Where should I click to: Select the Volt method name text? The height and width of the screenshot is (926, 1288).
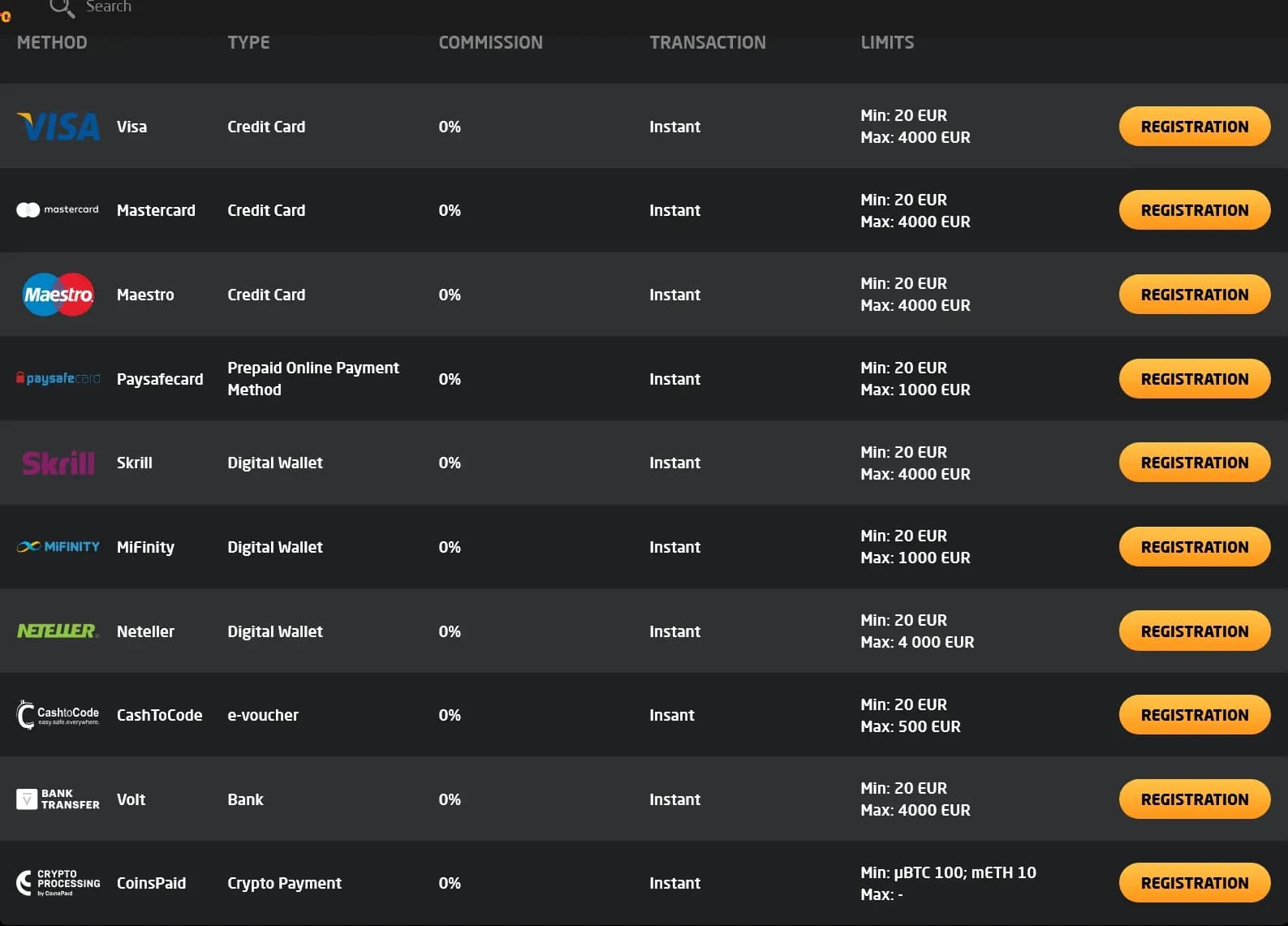pyautogui.click(x=131, y=799)
